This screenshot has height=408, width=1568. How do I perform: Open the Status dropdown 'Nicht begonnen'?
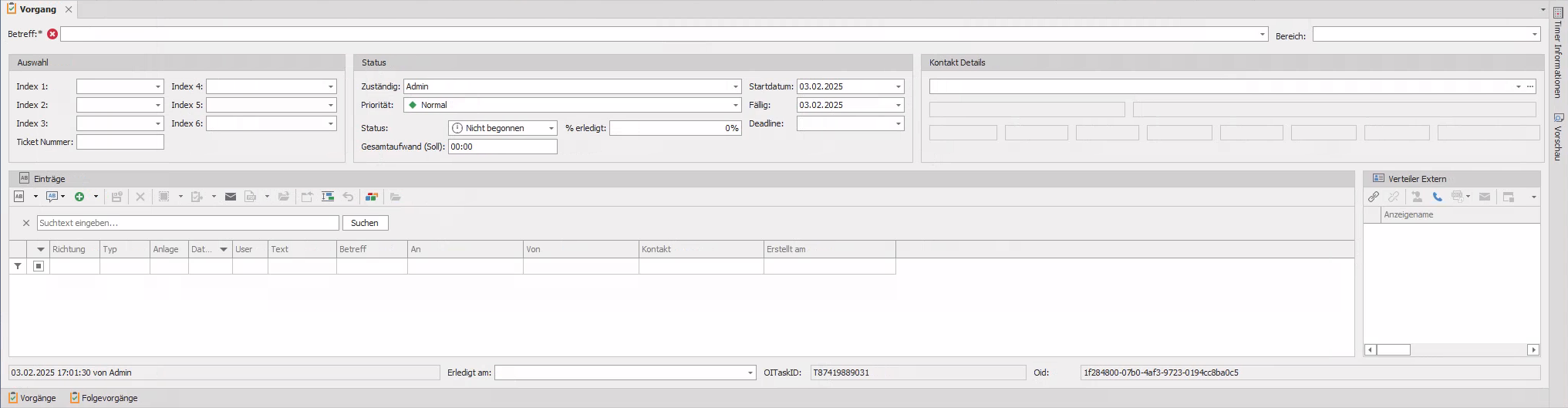click(551, 128)
